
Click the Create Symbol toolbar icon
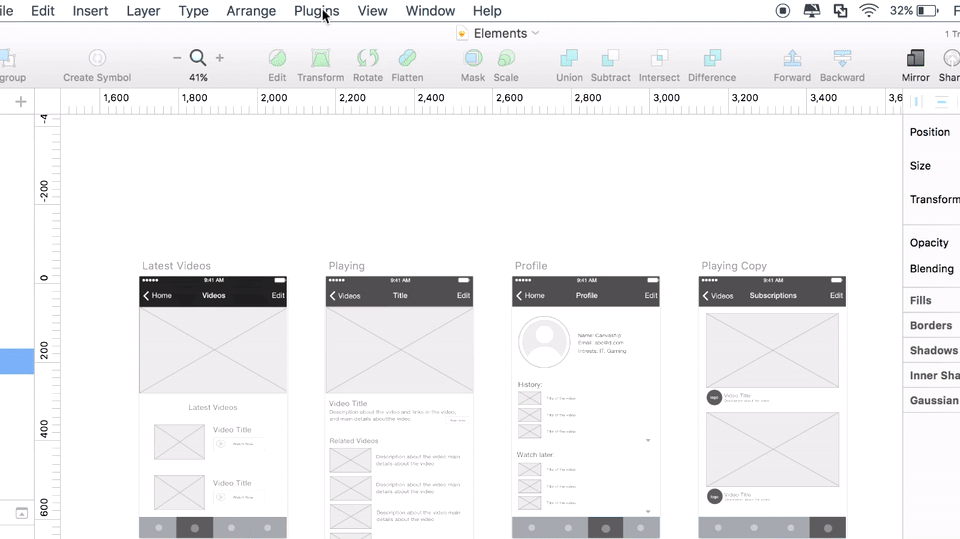pos(97,59)
